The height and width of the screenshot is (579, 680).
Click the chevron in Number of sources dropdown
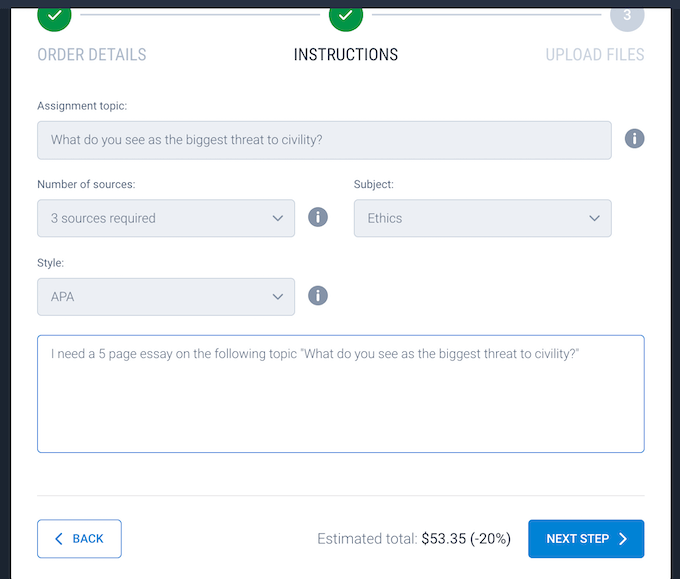point(278,218)
